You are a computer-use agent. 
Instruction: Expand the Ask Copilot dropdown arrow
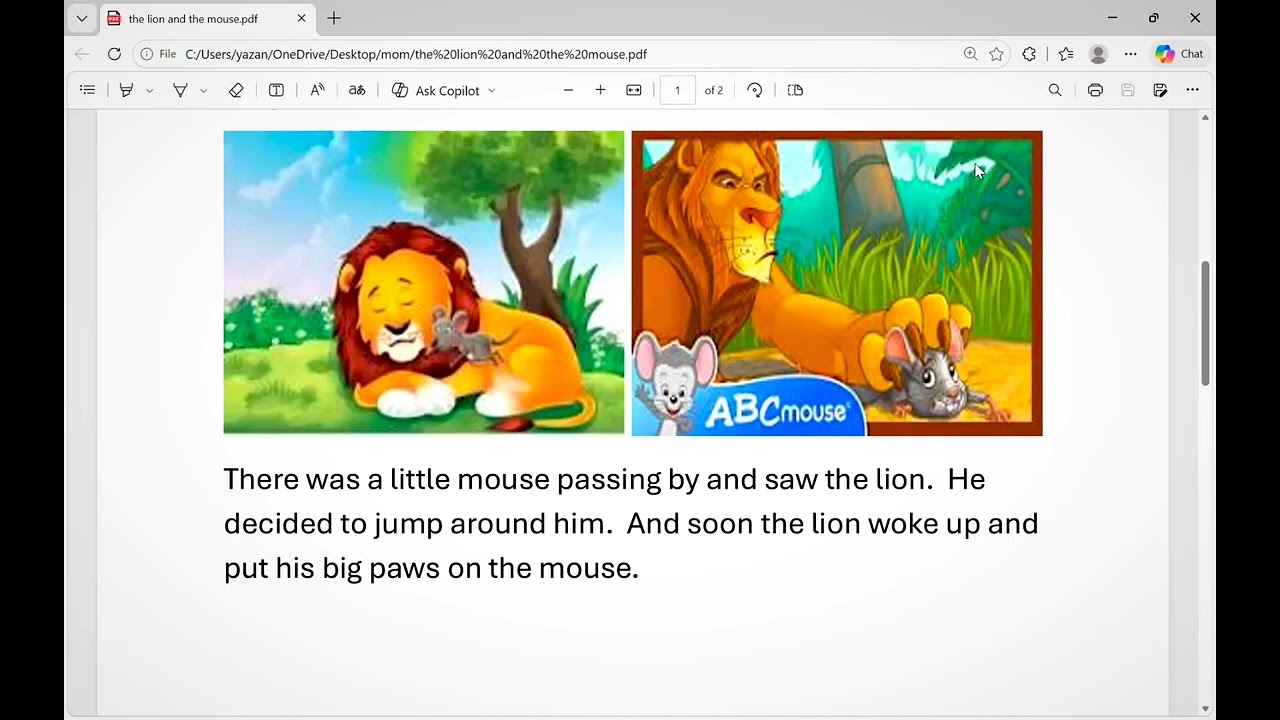pyautogui.click(x=491, y=91)
